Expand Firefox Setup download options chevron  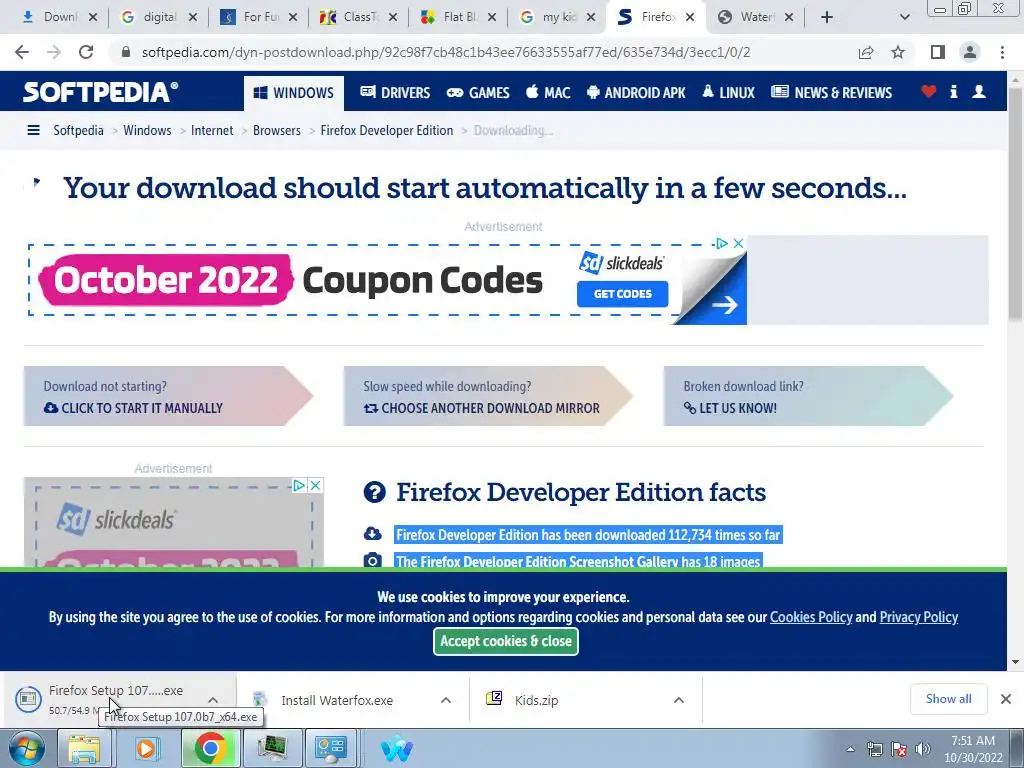[213, 700]
